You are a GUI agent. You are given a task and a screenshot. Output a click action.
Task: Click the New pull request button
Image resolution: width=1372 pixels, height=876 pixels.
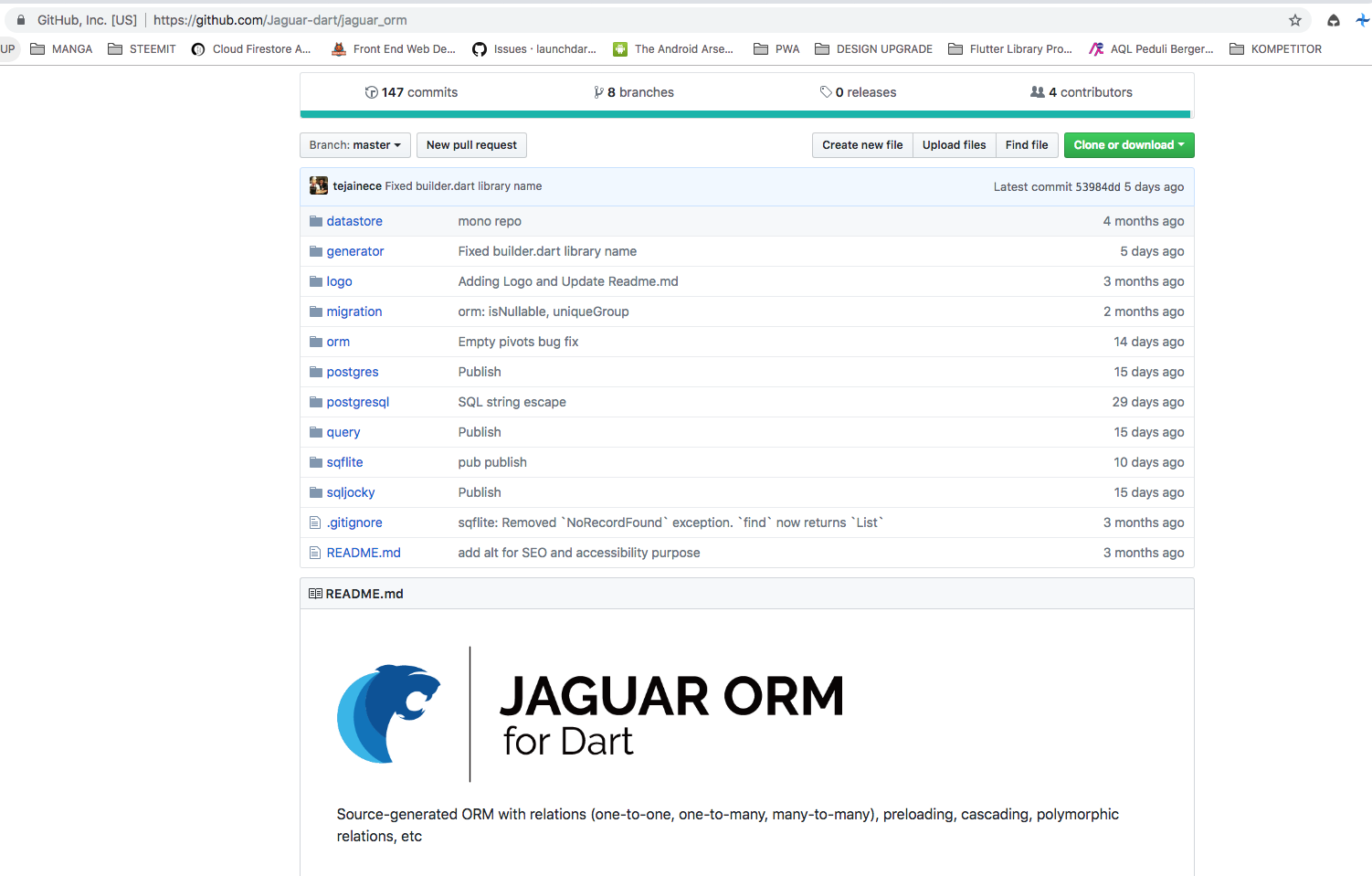[471, 145]
